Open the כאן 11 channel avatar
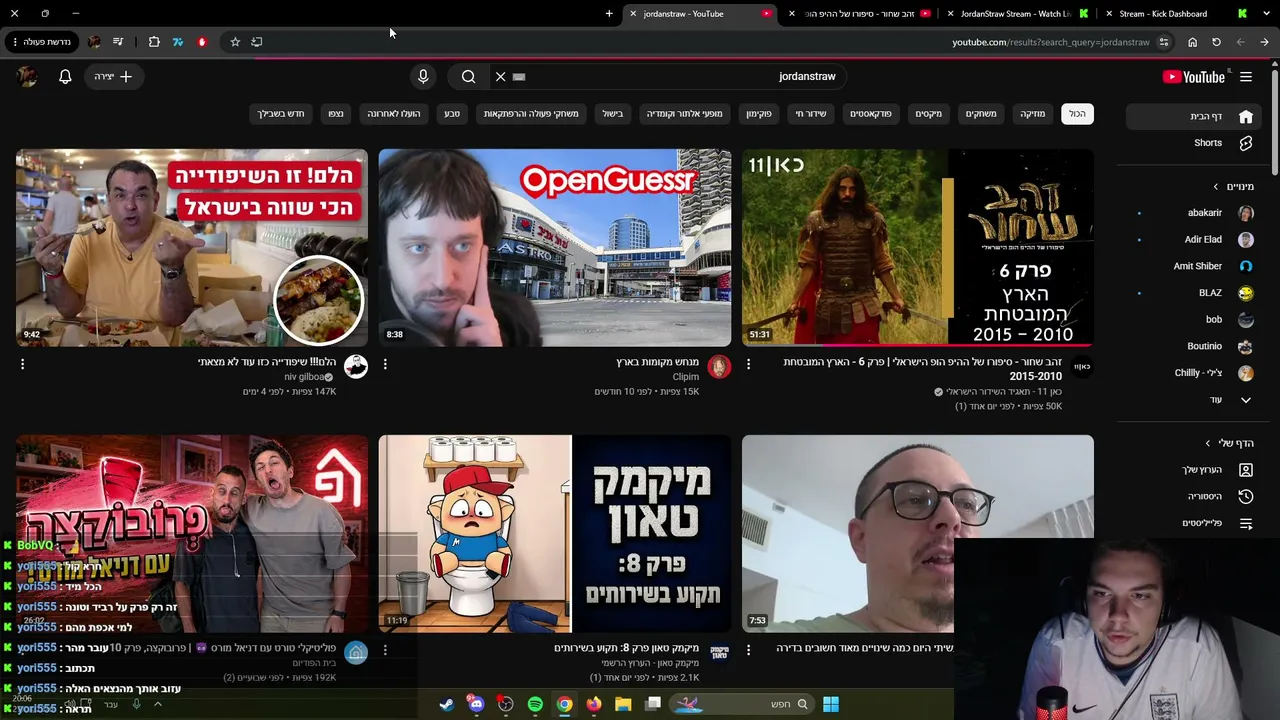 tap(1082, 367)
